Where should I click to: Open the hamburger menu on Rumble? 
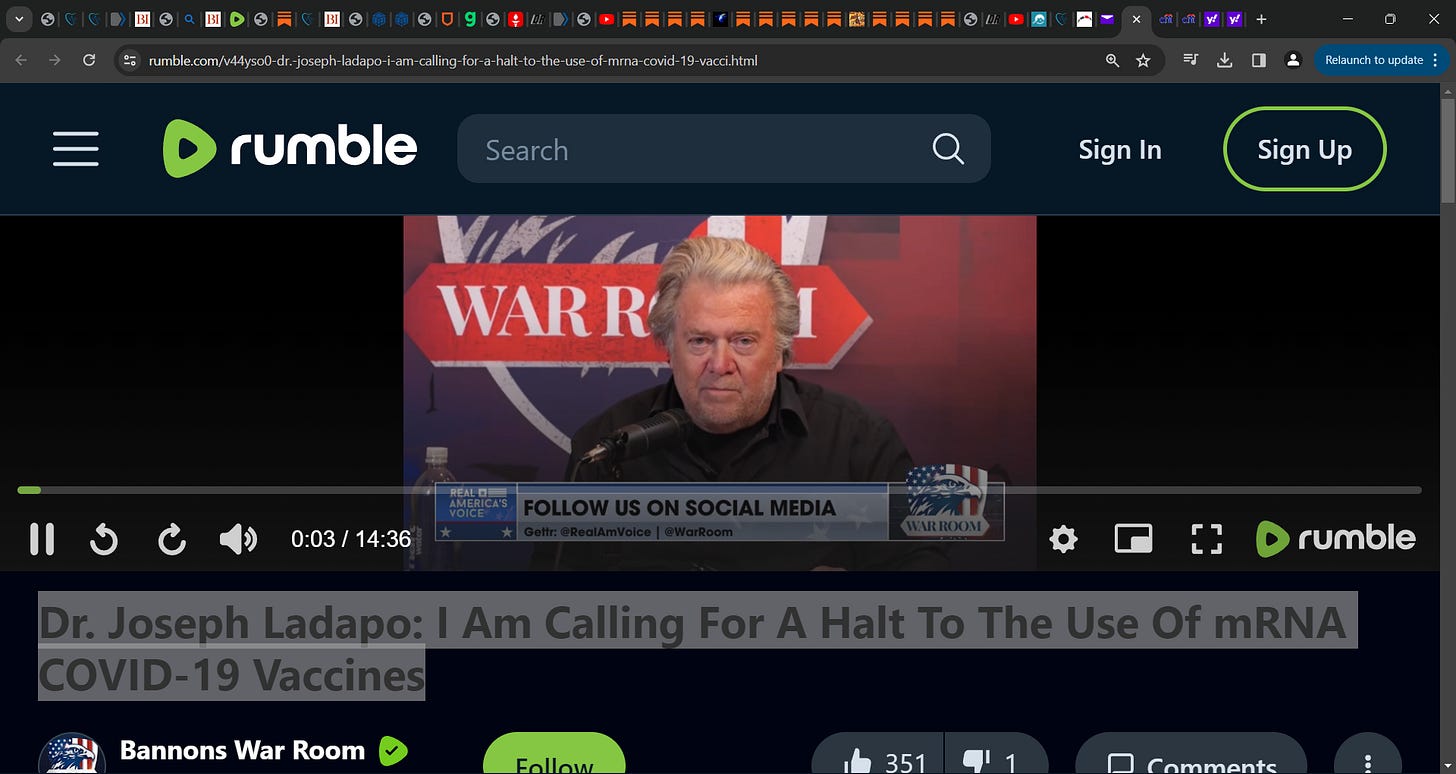pyautogui.click(x=76, y=149)
